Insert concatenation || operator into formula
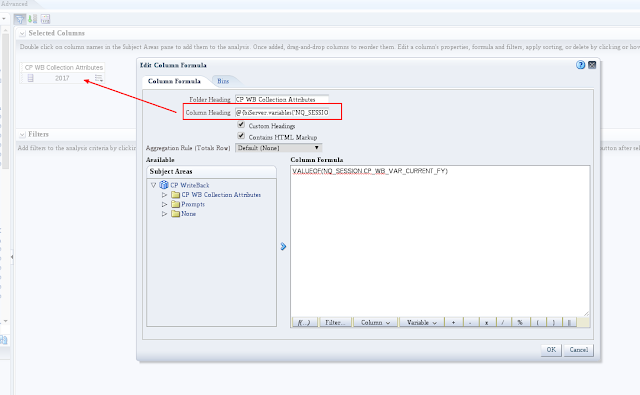 pyautogui.click(x=569, y=322)
